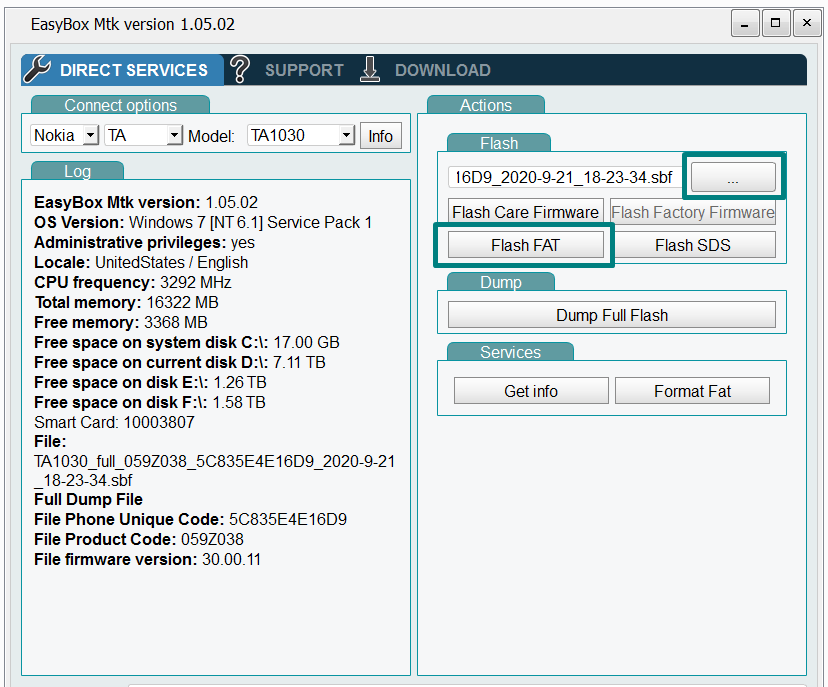Click the window title EasyBox Mtk version 1.05.02

coord(133,24)
